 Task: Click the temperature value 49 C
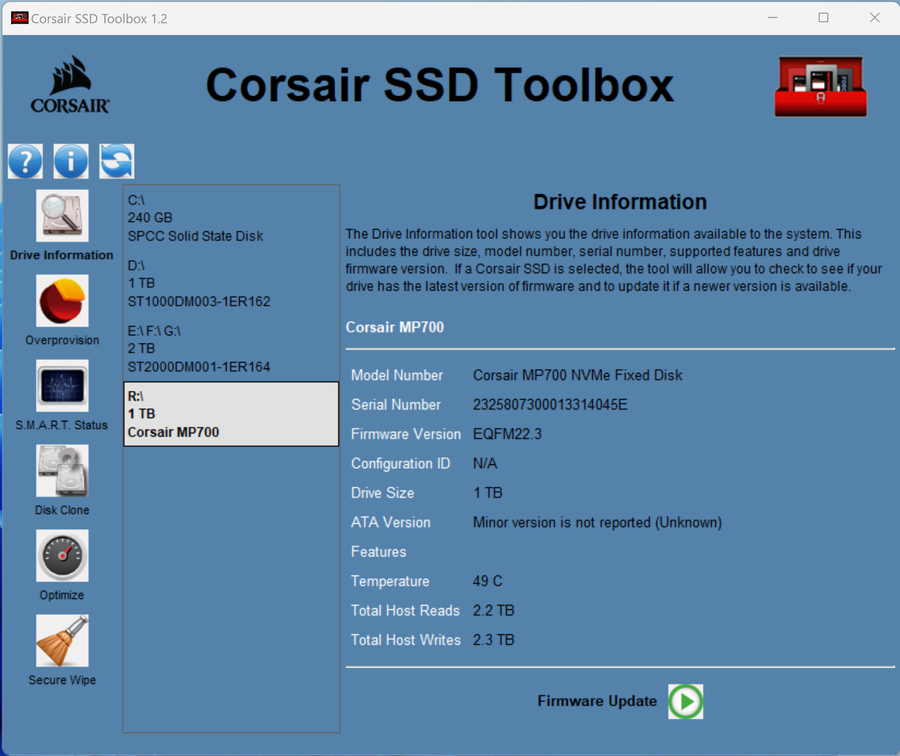tap(488, 581)
